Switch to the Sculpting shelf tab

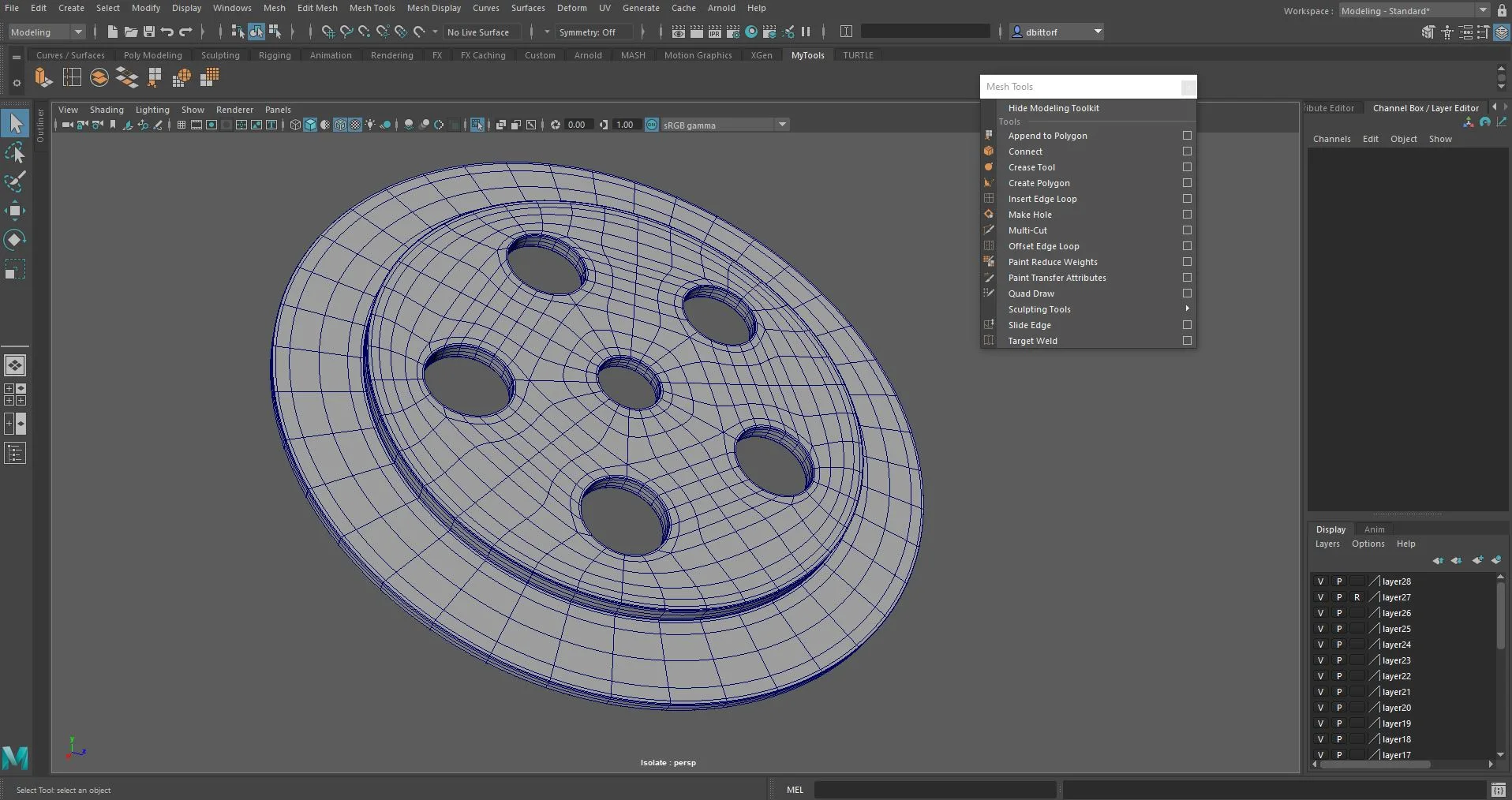[x=220, y=54]
